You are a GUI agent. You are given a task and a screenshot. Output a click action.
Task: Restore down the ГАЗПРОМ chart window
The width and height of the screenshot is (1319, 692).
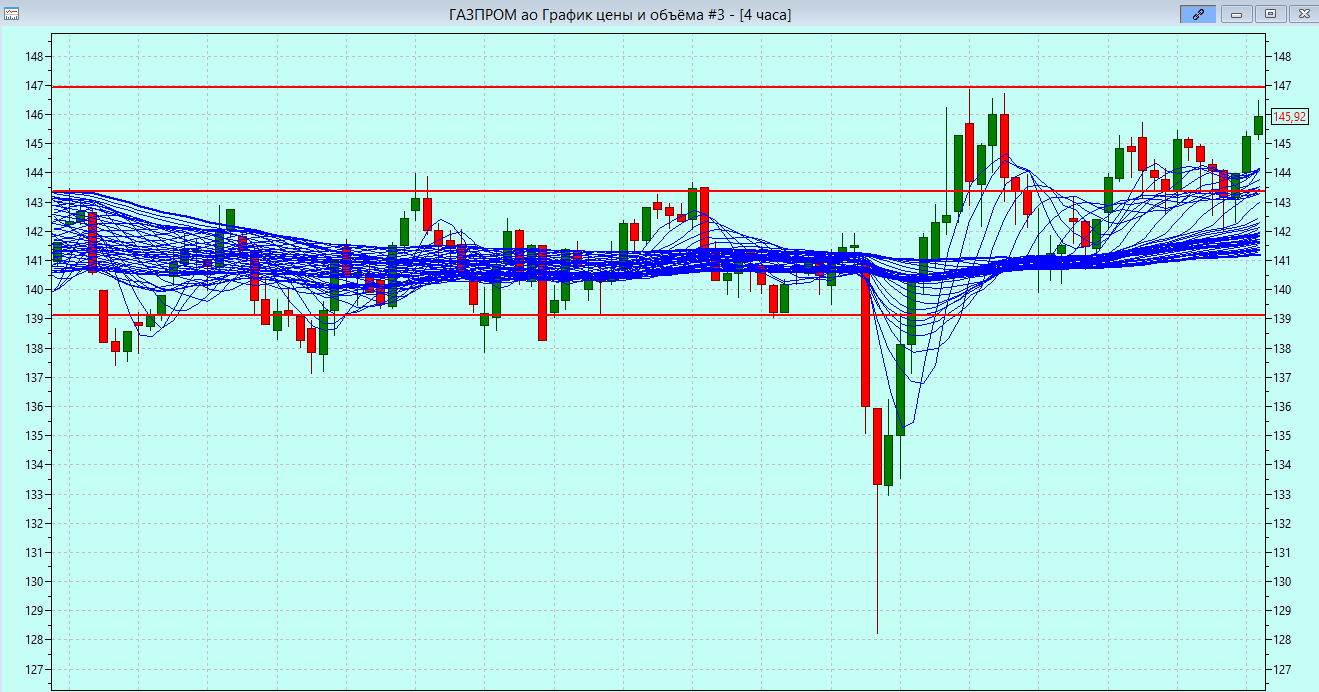pos(1270,14)
